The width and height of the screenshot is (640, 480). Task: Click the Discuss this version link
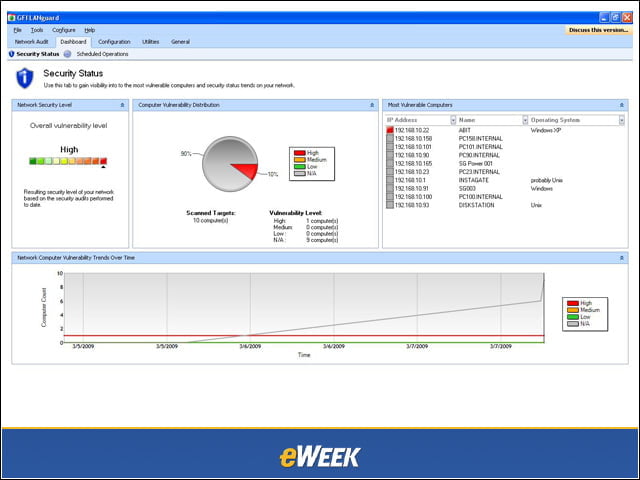point(598,30)
